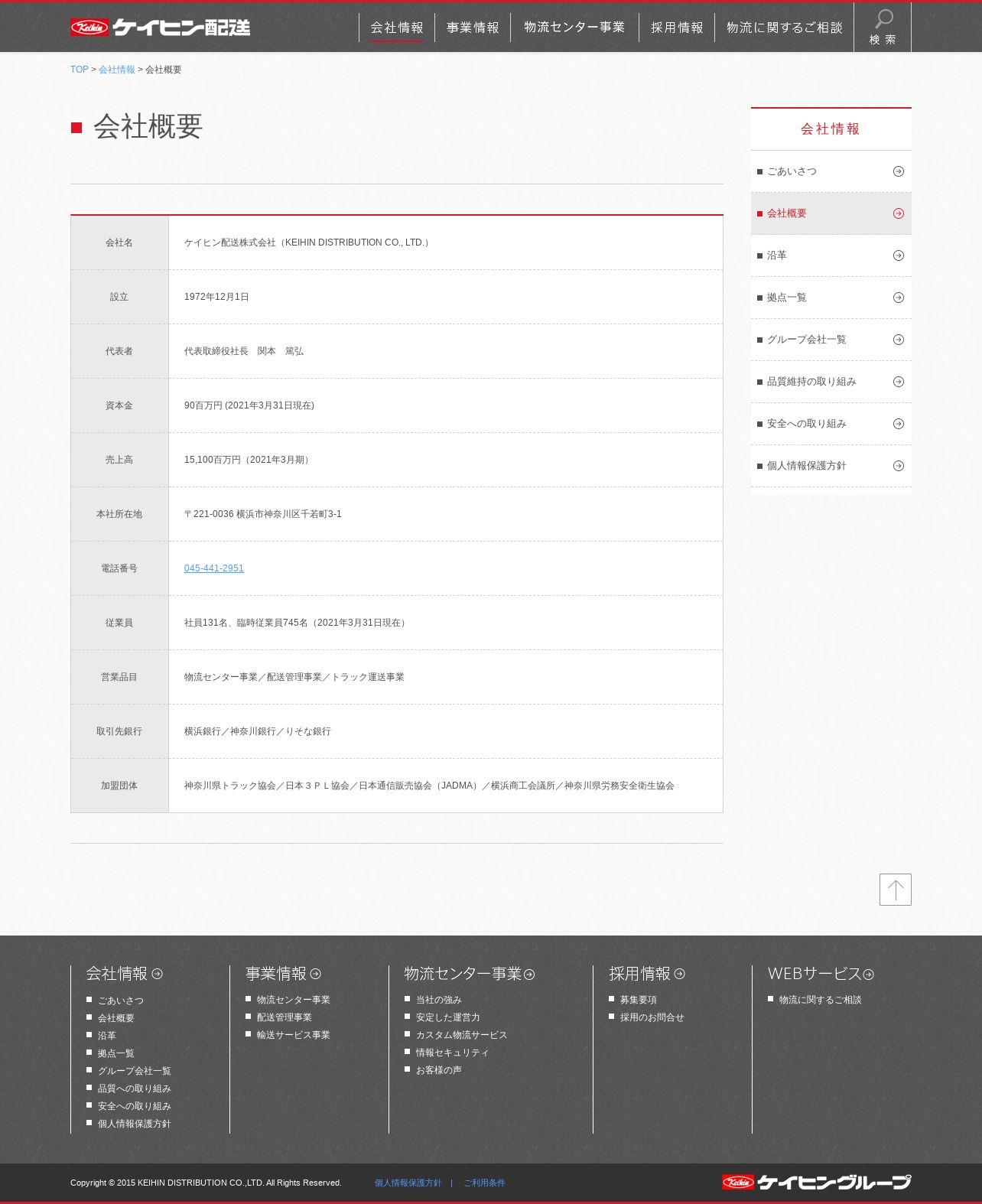Open 物流に関するご相談 in the top navigation
Screen dimensions: 982x1204
(x=784, y=28)
